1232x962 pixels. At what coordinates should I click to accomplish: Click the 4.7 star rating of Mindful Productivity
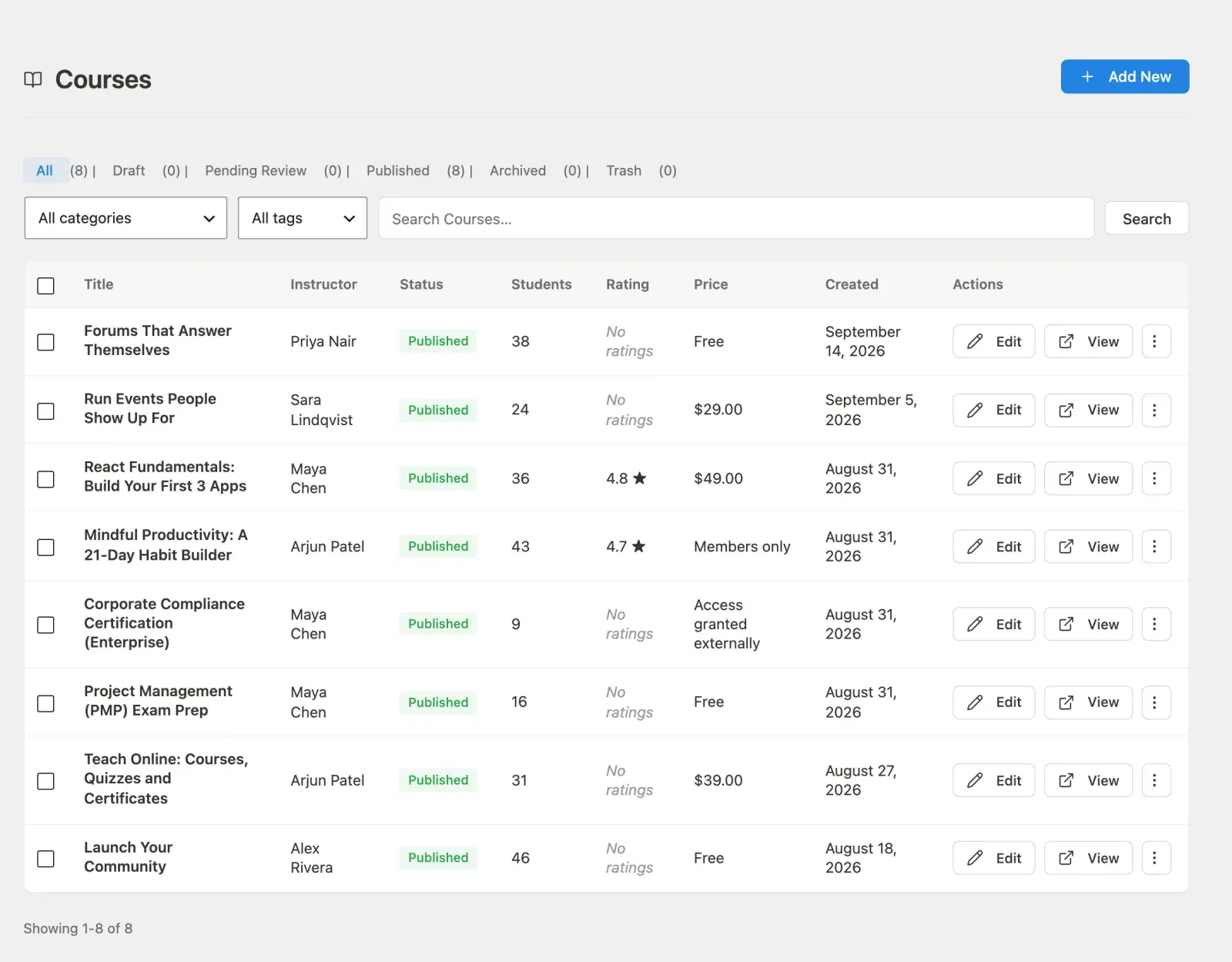point(626,546)
